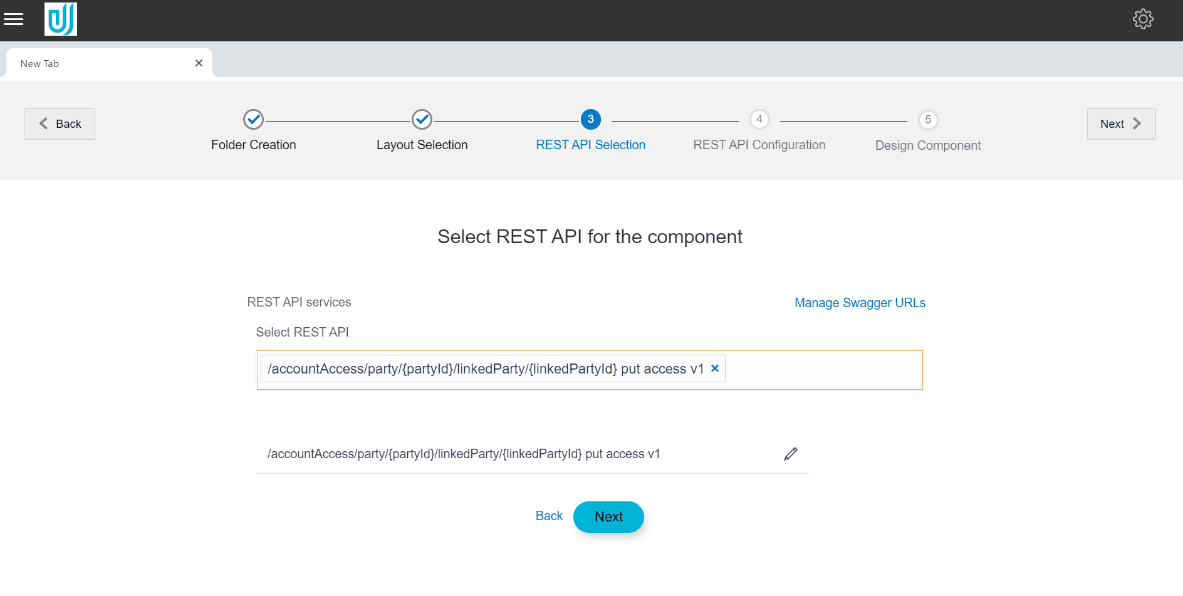The width and height of the screenshot is (1183, 596).
Task: Click the REST API Configuration step label
Action: pyautogui.click(x=759, y=145)
